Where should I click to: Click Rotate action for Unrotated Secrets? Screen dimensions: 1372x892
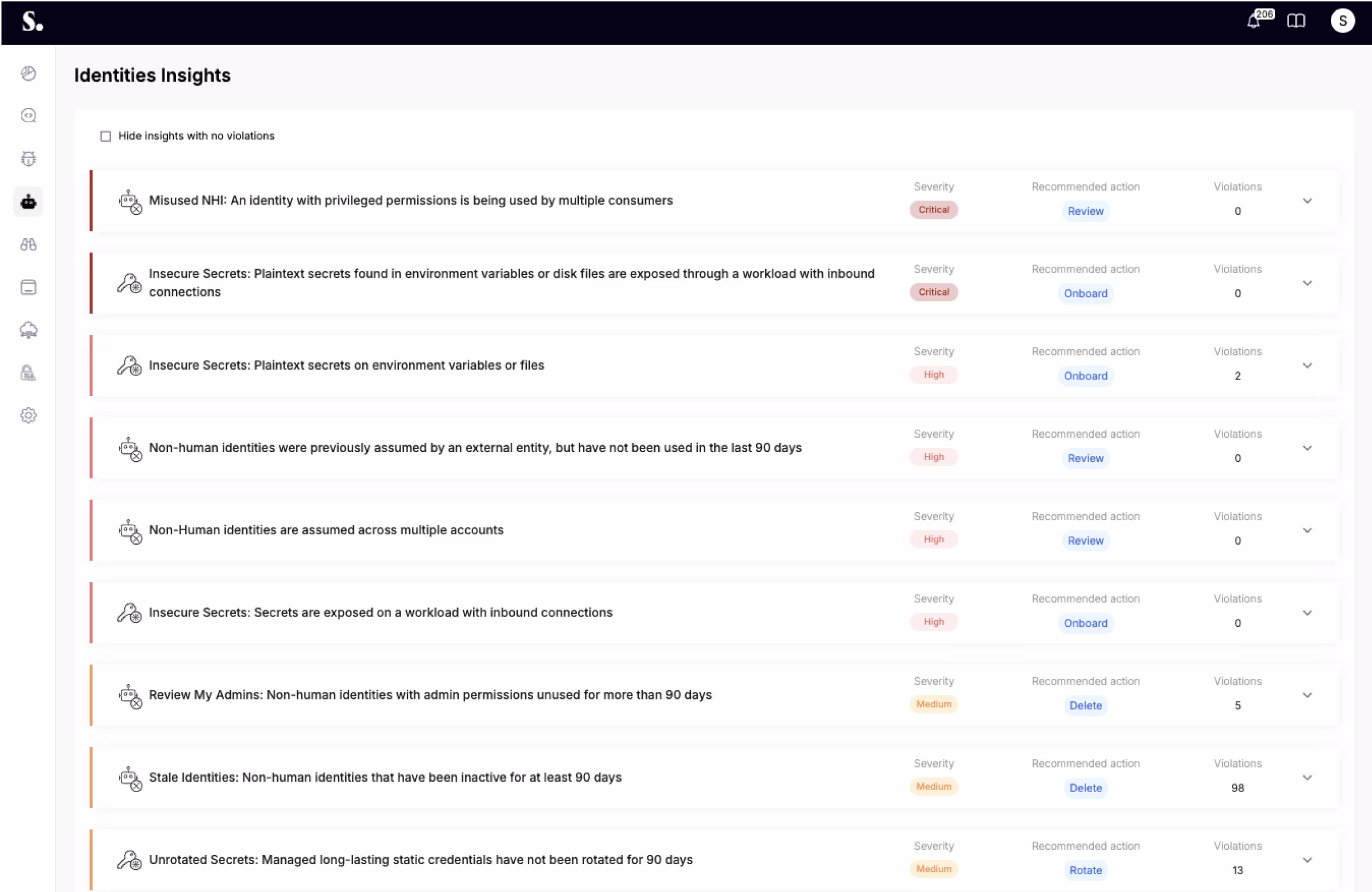click(x=1085, y=870)
